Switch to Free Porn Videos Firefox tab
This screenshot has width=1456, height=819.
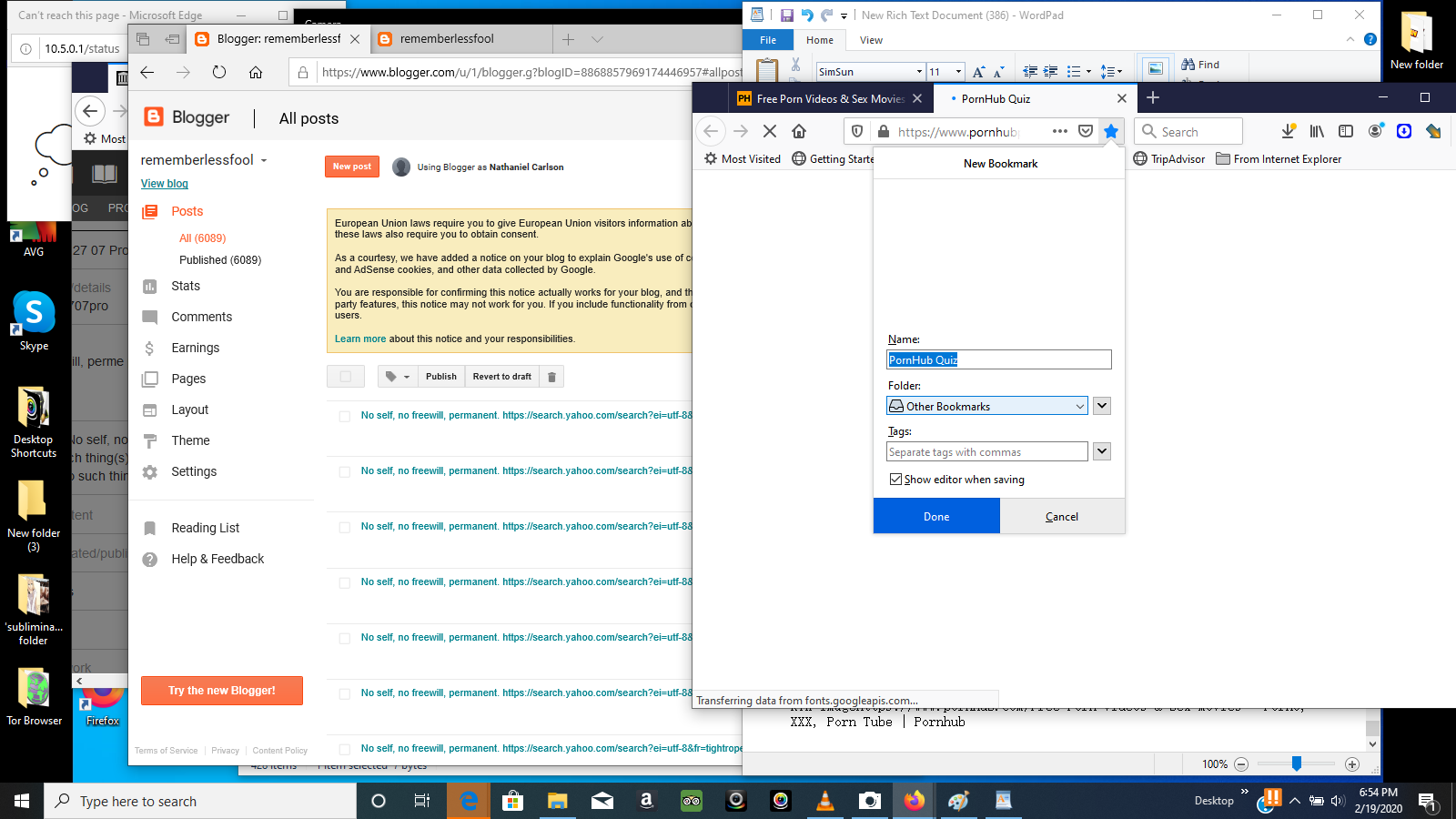(830, 98)
